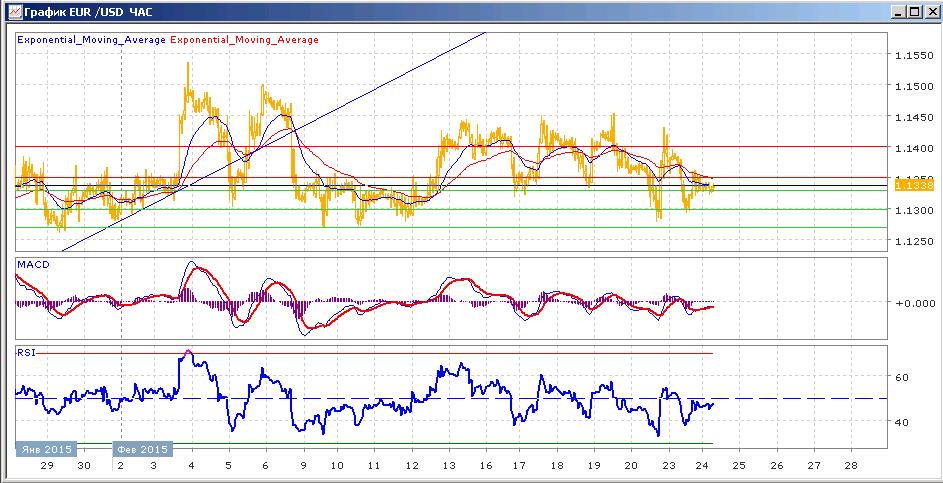Click the current price tag 1.1338
The height and width of the screenshot is (483, 943).
click(914, 186)
